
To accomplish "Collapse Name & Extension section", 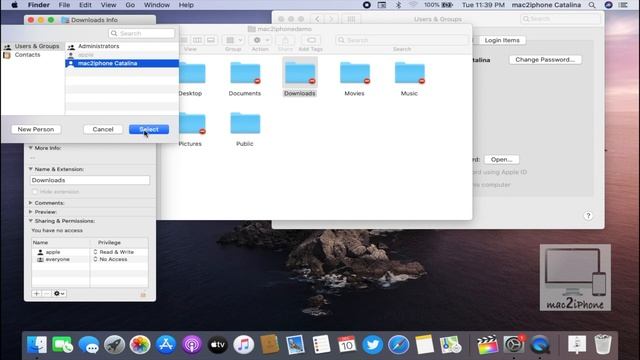I will (31, 169).
